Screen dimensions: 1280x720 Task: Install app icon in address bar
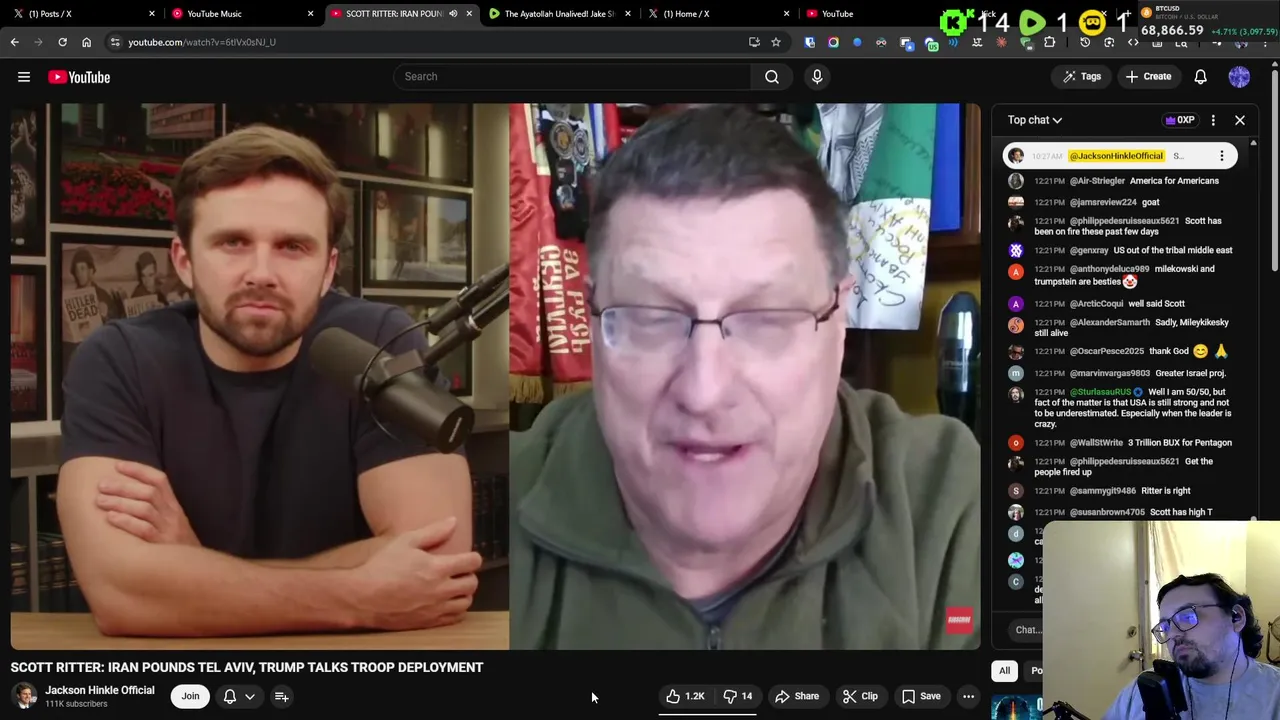tap(754, 42)
